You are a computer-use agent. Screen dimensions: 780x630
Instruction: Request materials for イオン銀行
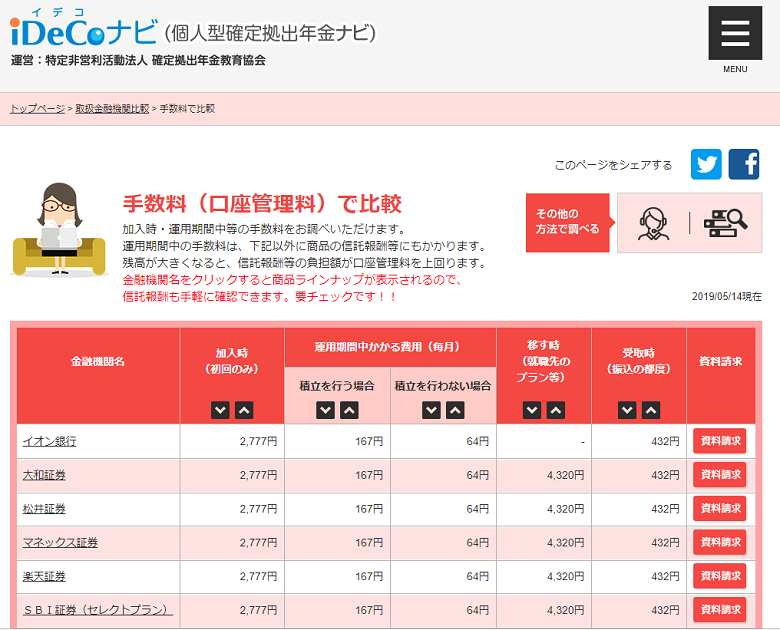720,441
